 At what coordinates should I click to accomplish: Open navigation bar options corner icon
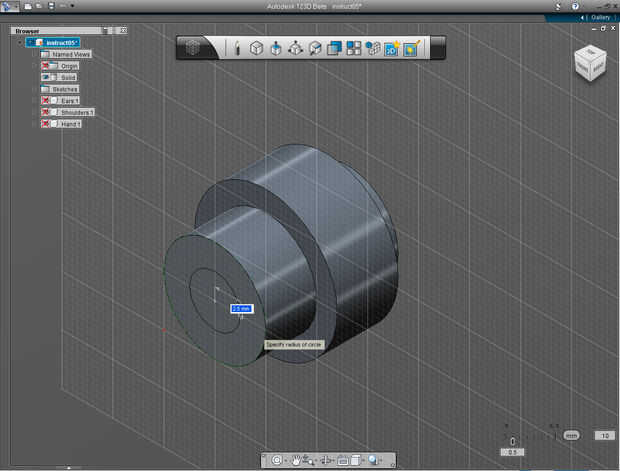point(392,465)
